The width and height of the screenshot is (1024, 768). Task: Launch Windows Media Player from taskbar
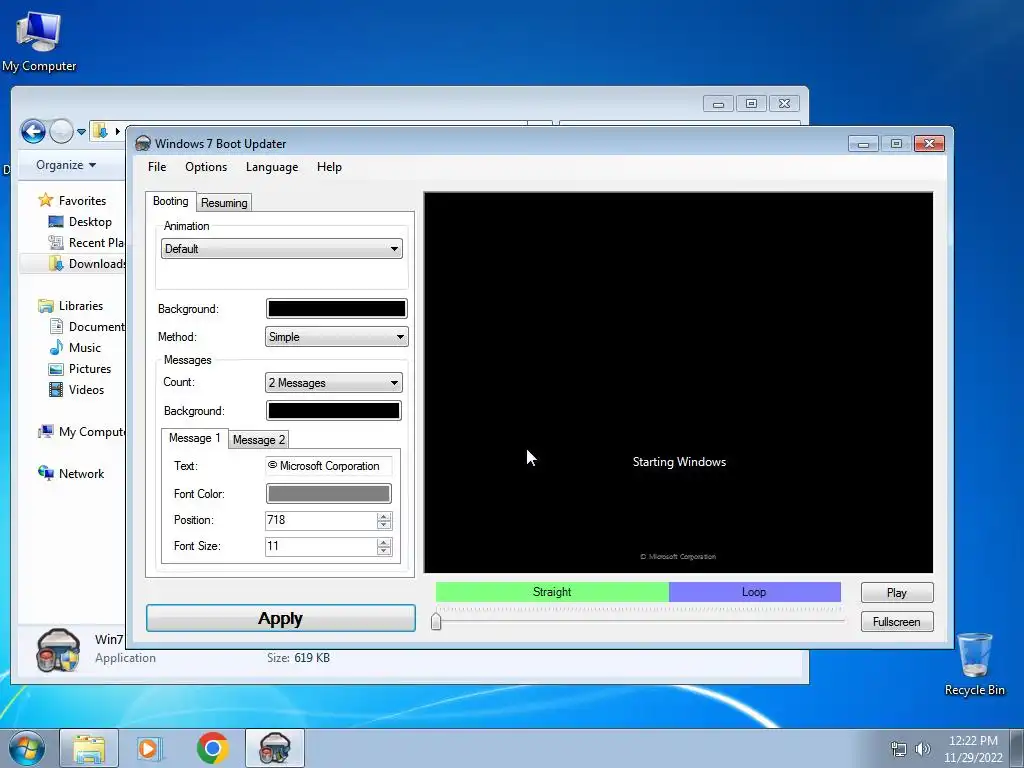[150, 748]
